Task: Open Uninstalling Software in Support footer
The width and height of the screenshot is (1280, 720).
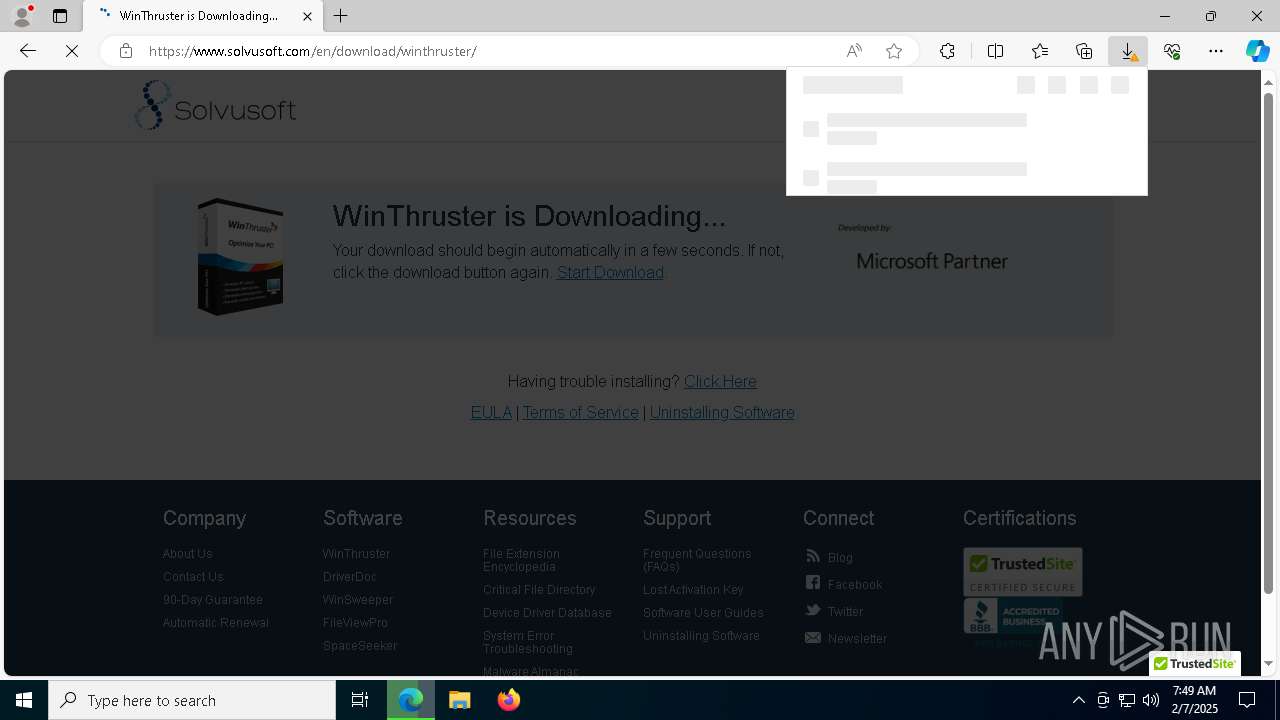Action: click(x=701, y=635)
